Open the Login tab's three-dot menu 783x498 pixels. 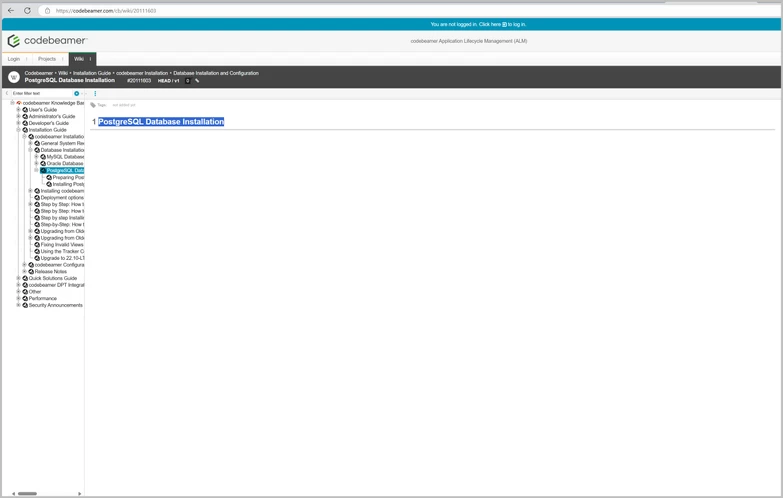coord(26,59)
